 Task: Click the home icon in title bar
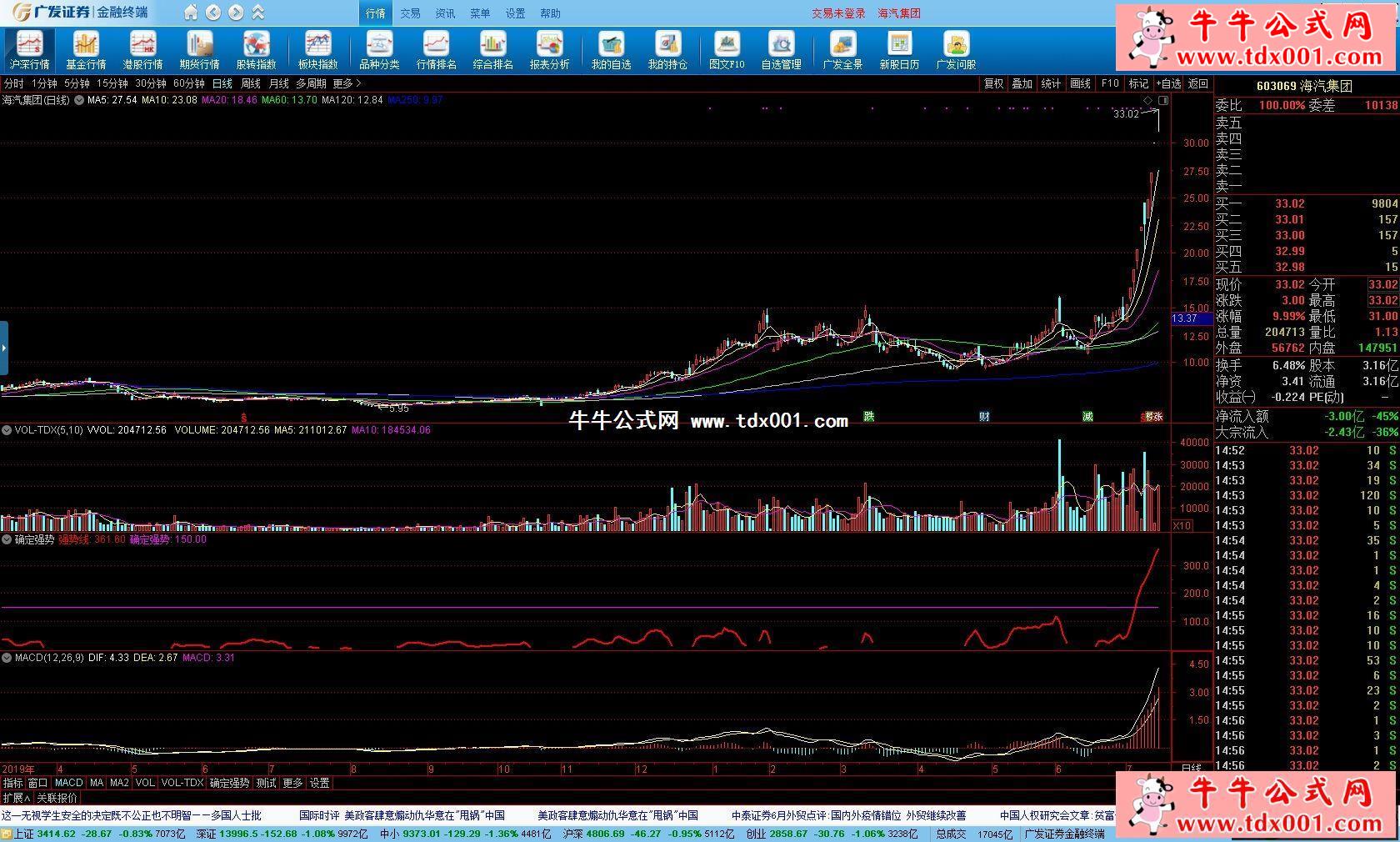click(x=191, y=13)
